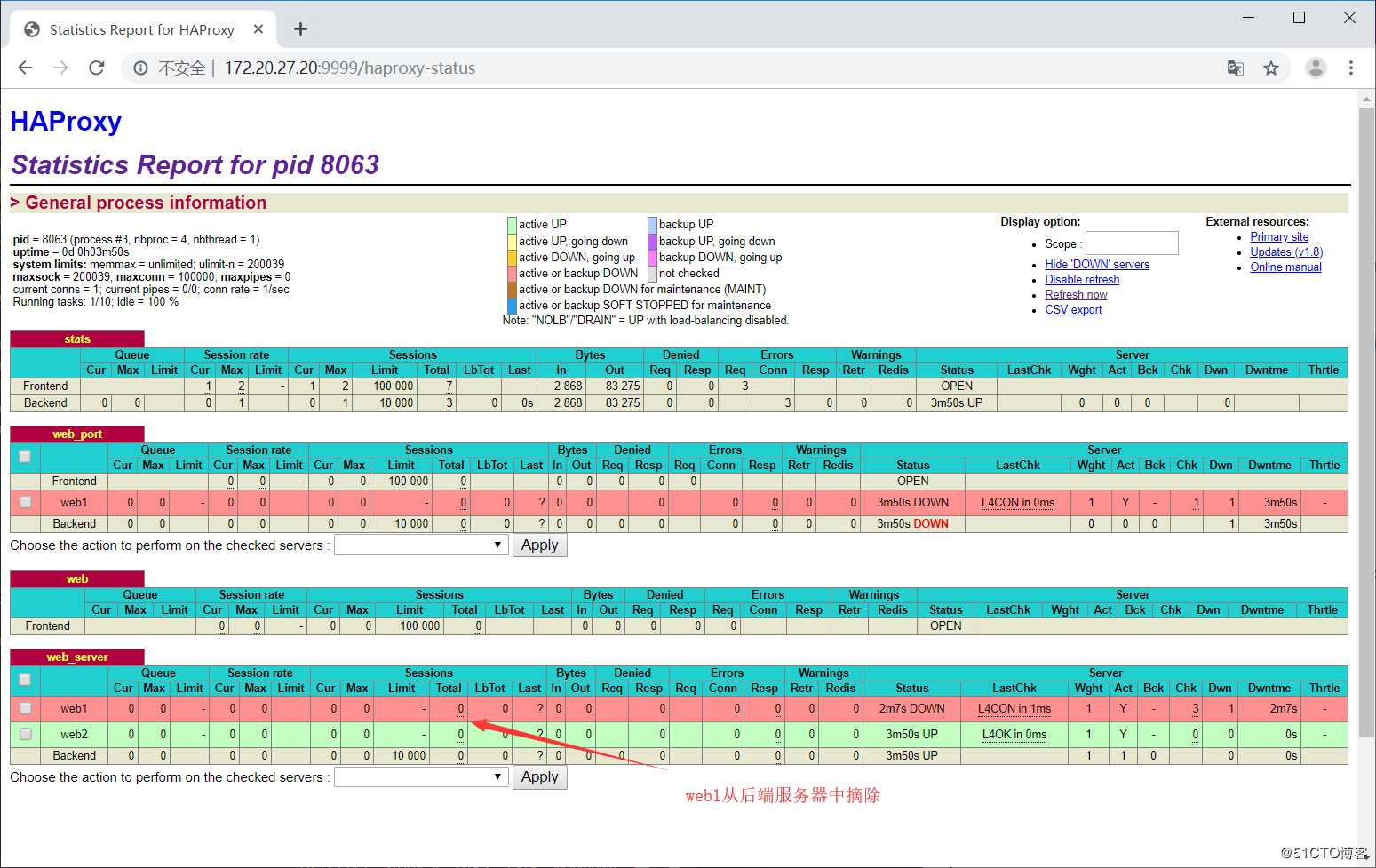Click the not checked legend swatch
Screen dimensions: 1376x868
[x=652, y=274]
